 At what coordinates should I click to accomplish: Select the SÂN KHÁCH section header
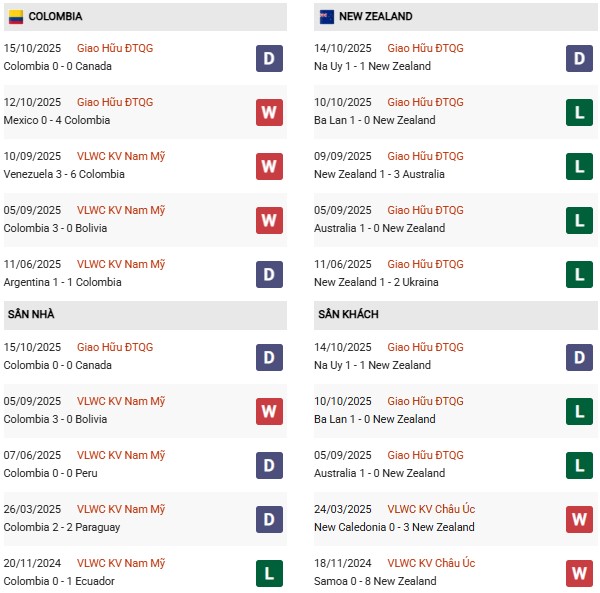click(x=348, y=315)
